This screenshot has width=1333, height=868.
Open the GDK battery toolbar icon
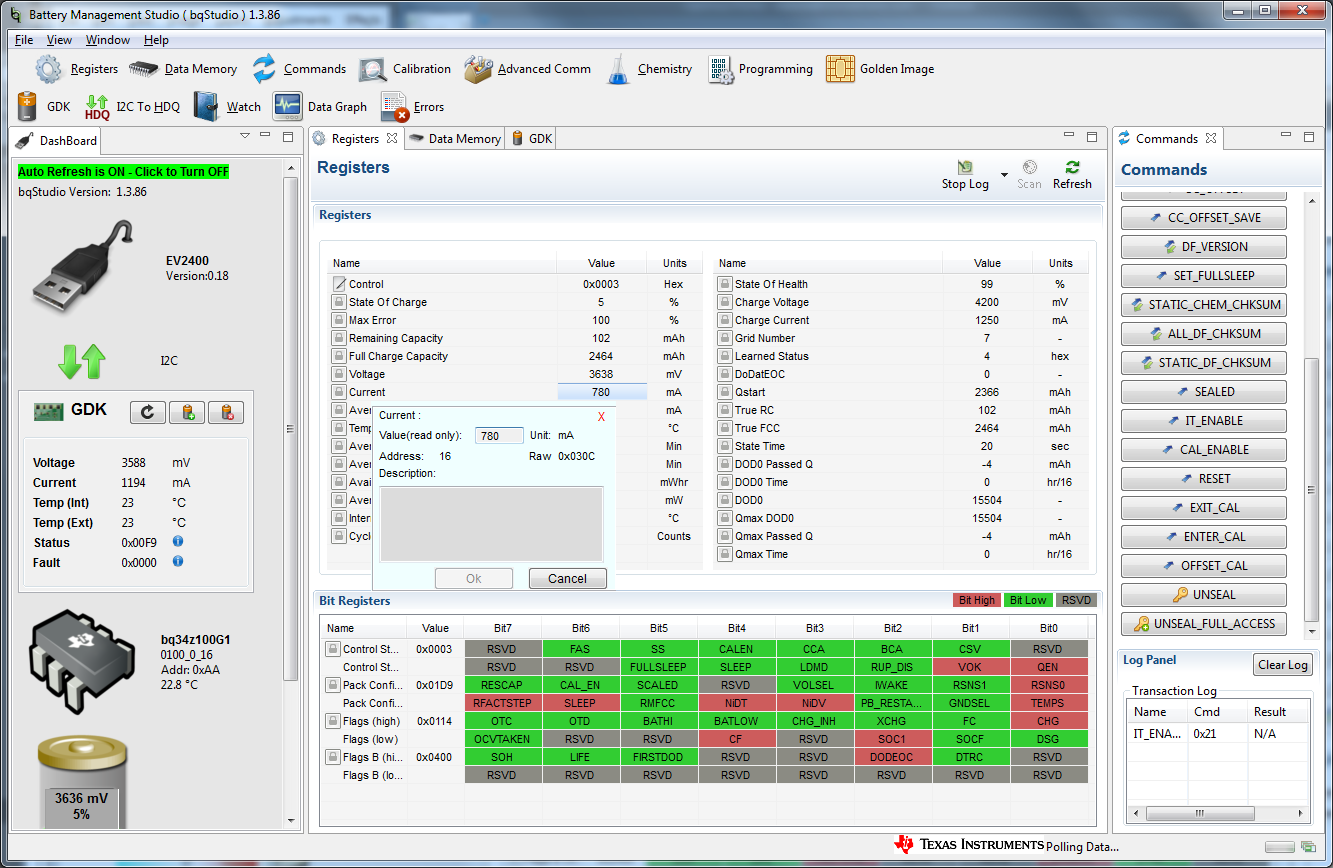pyautogui.click(x=27, y=106)
